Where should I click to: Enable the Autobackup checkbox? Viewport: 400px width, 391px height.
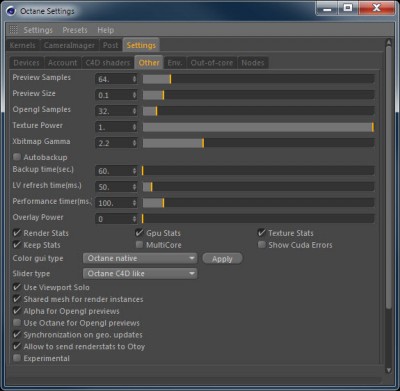click(16, 157)
